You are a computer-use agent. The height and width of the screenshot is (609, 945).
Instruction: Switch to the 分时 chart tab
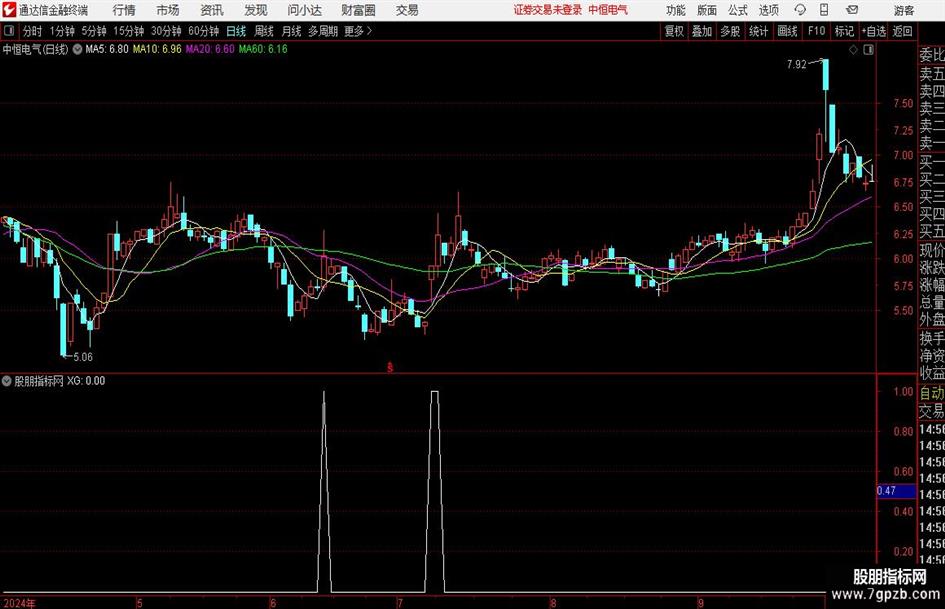pos(33,31)
